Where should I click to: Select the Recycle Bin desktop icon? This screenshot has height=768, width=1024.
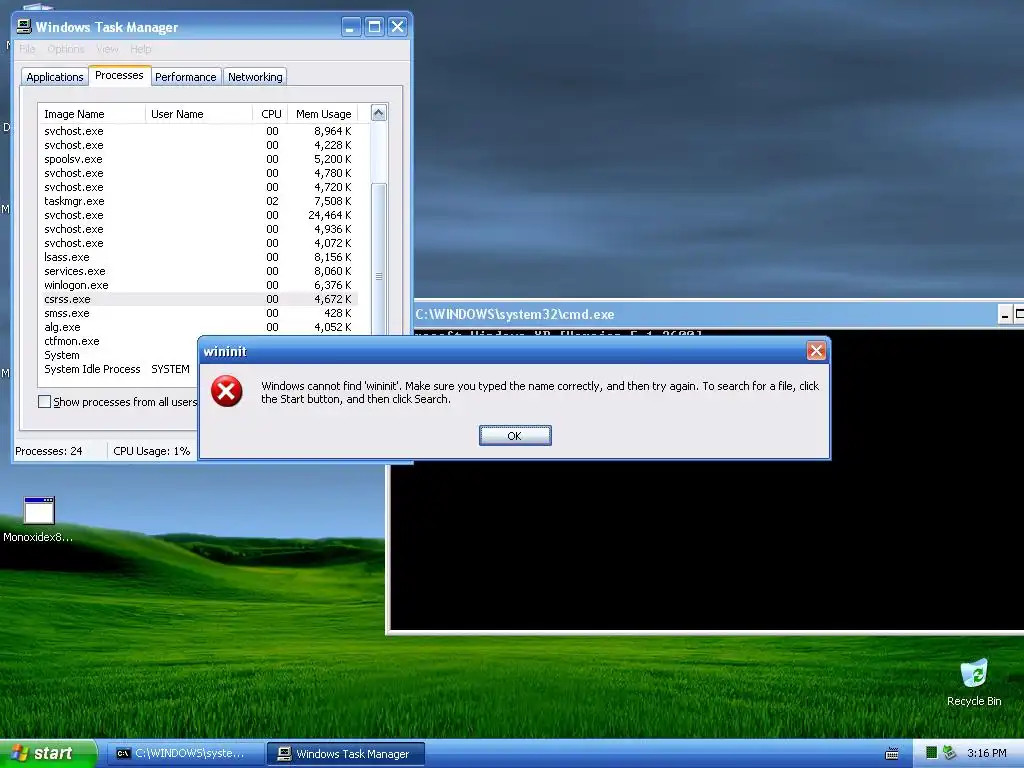point(974,682)
